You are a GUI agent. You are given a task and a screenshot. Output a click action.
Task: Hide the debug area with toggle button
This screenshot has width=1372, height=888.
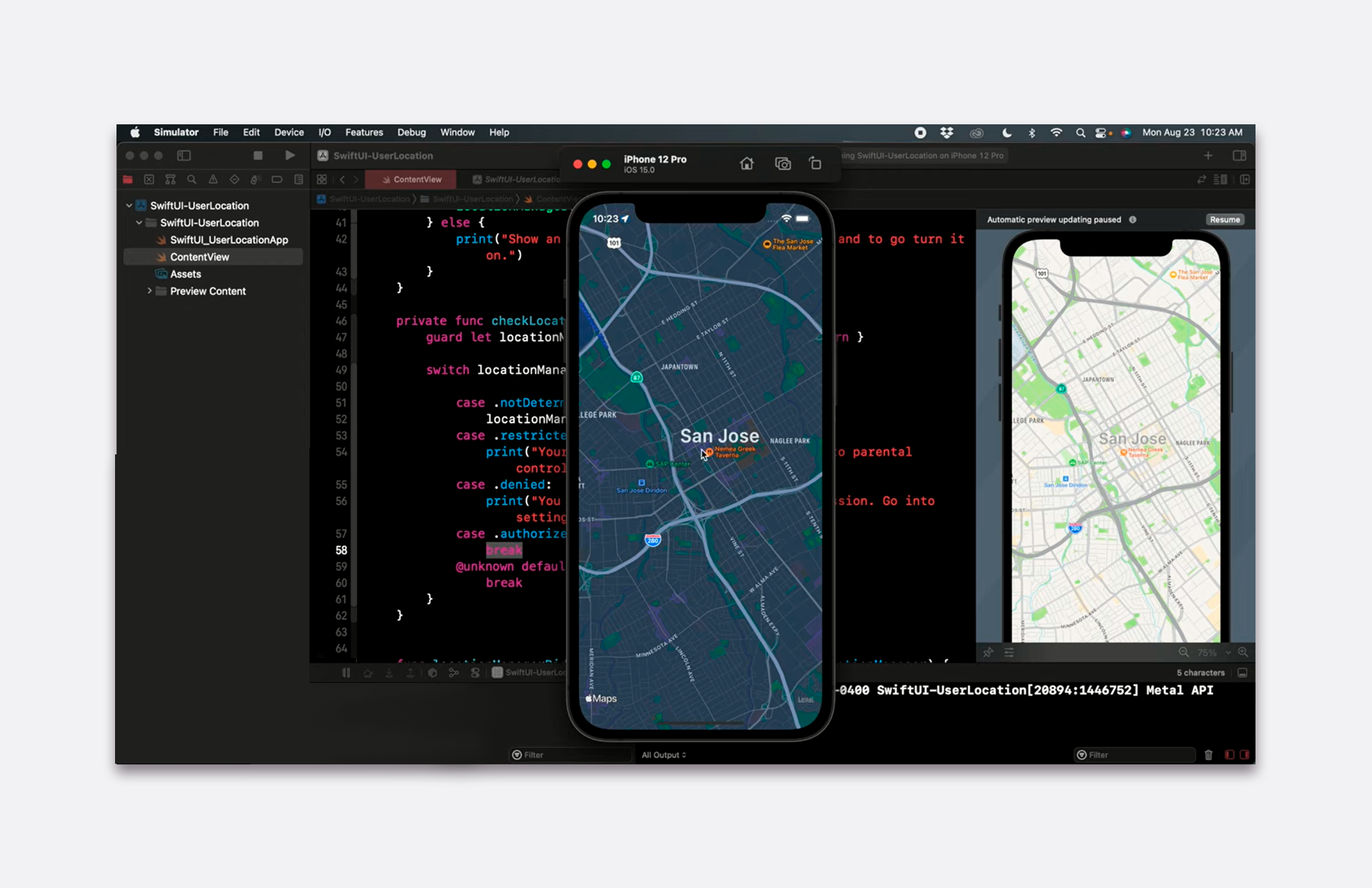1243,673
